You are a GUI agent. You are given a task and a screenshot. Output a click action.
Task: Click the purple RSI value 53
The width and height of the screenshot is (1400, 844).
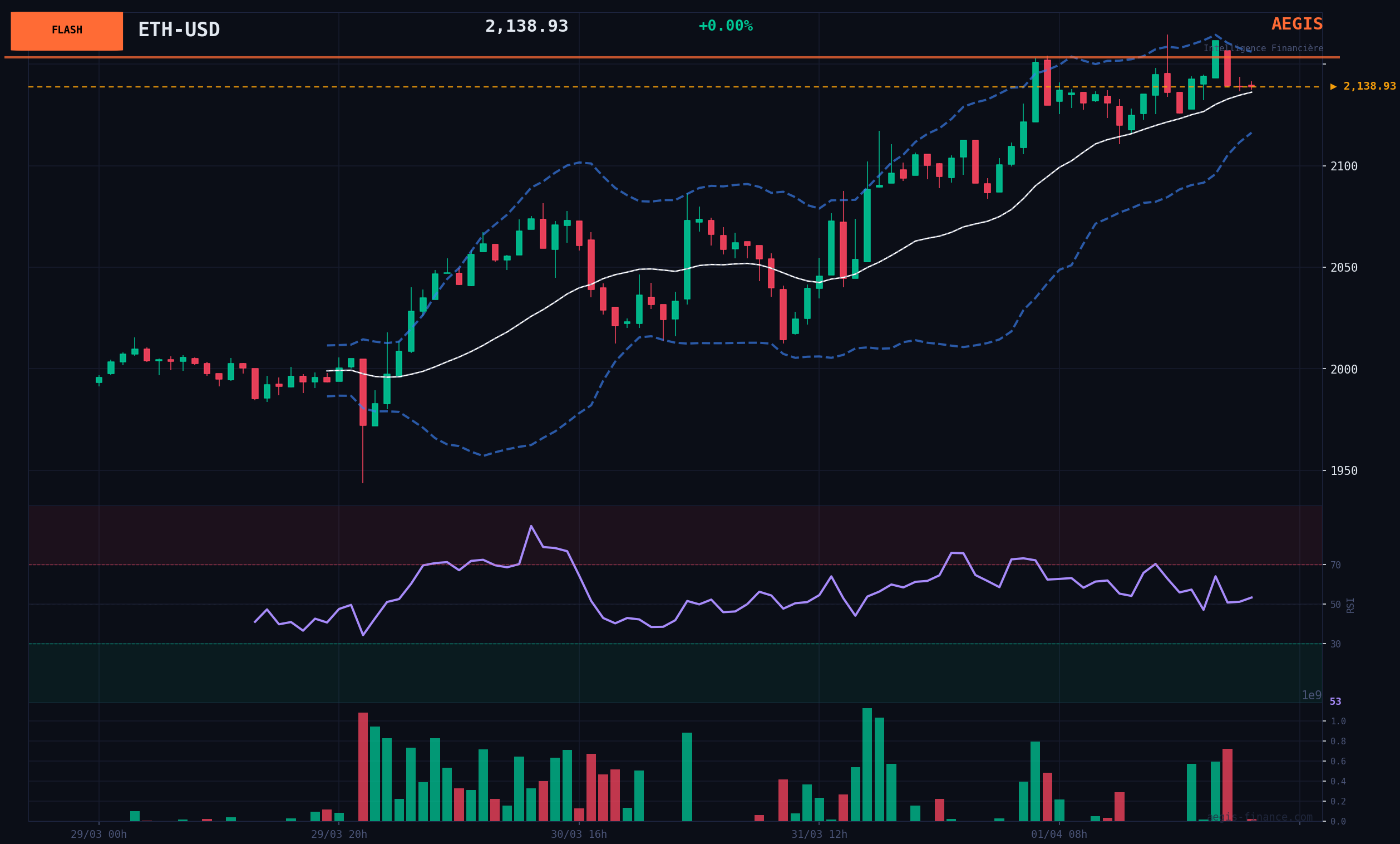tap(1335, 701)
